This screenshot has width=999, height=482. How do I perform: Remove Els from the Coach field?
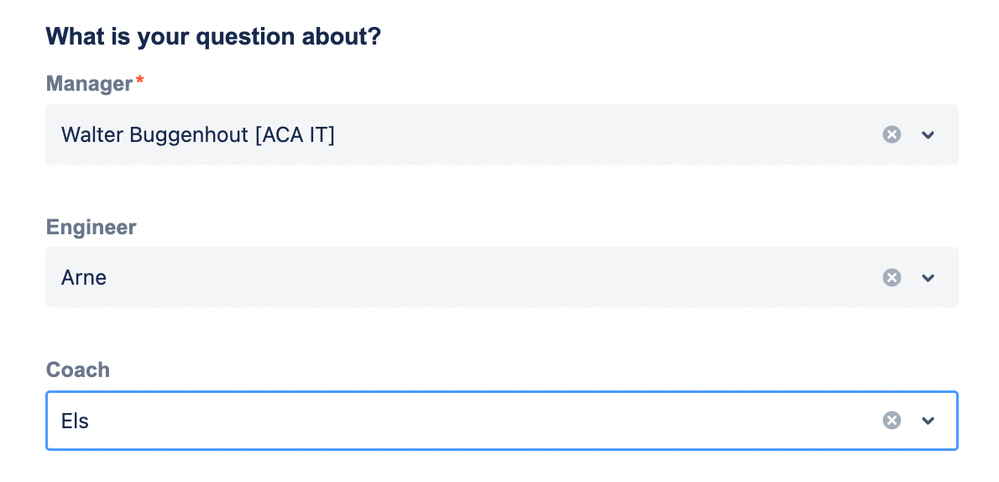[x=891, y=420]
